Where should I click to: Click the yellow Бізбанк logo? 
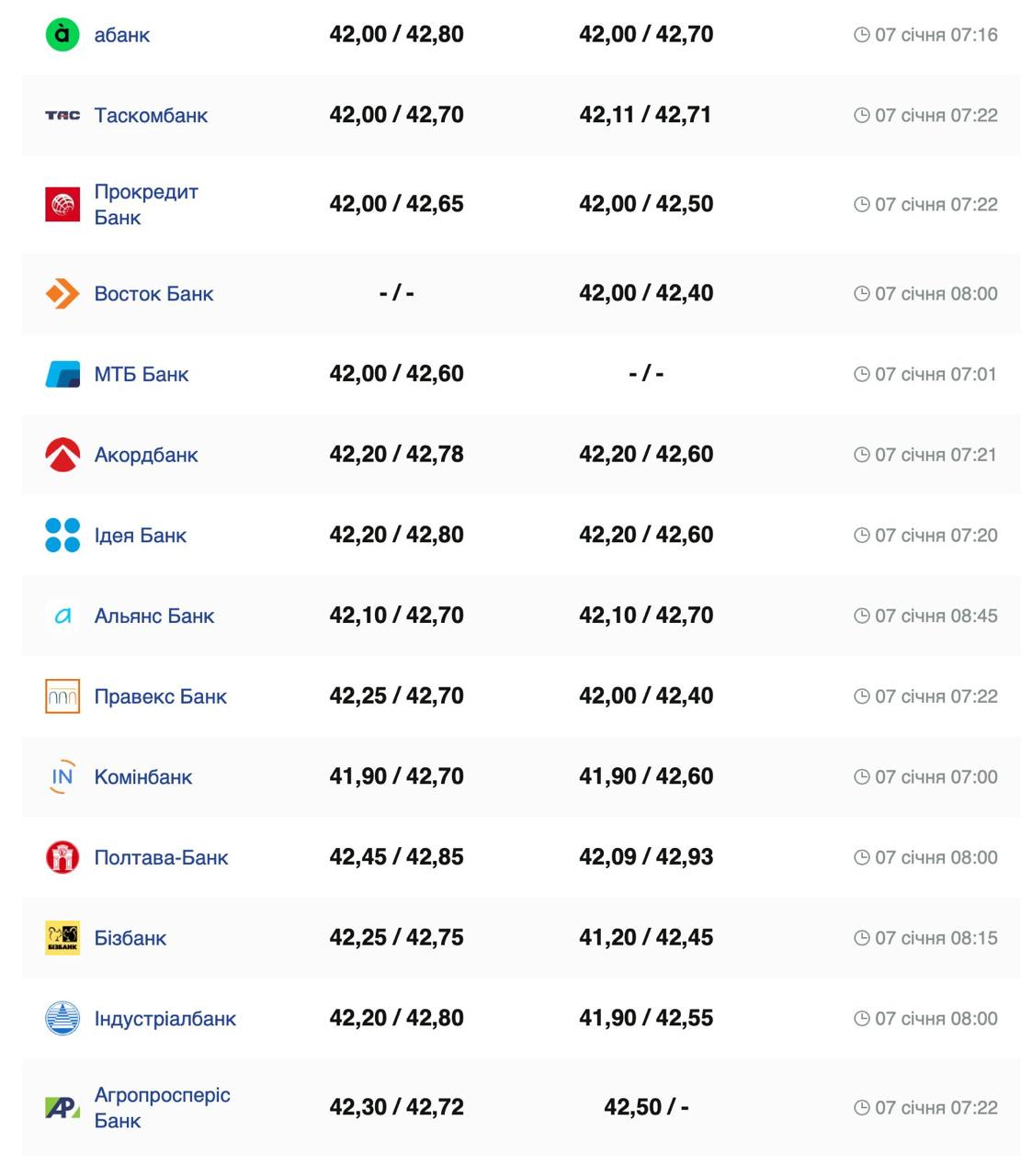tap(62, 938)
